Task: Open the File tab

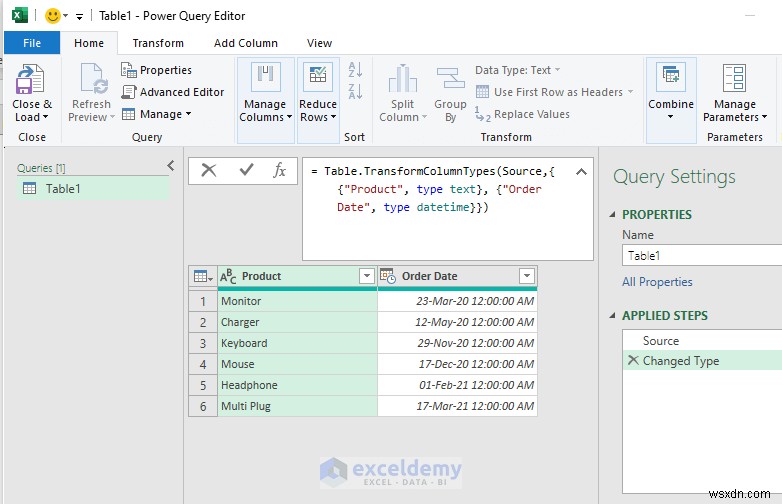Action: [x=32, y=43]
